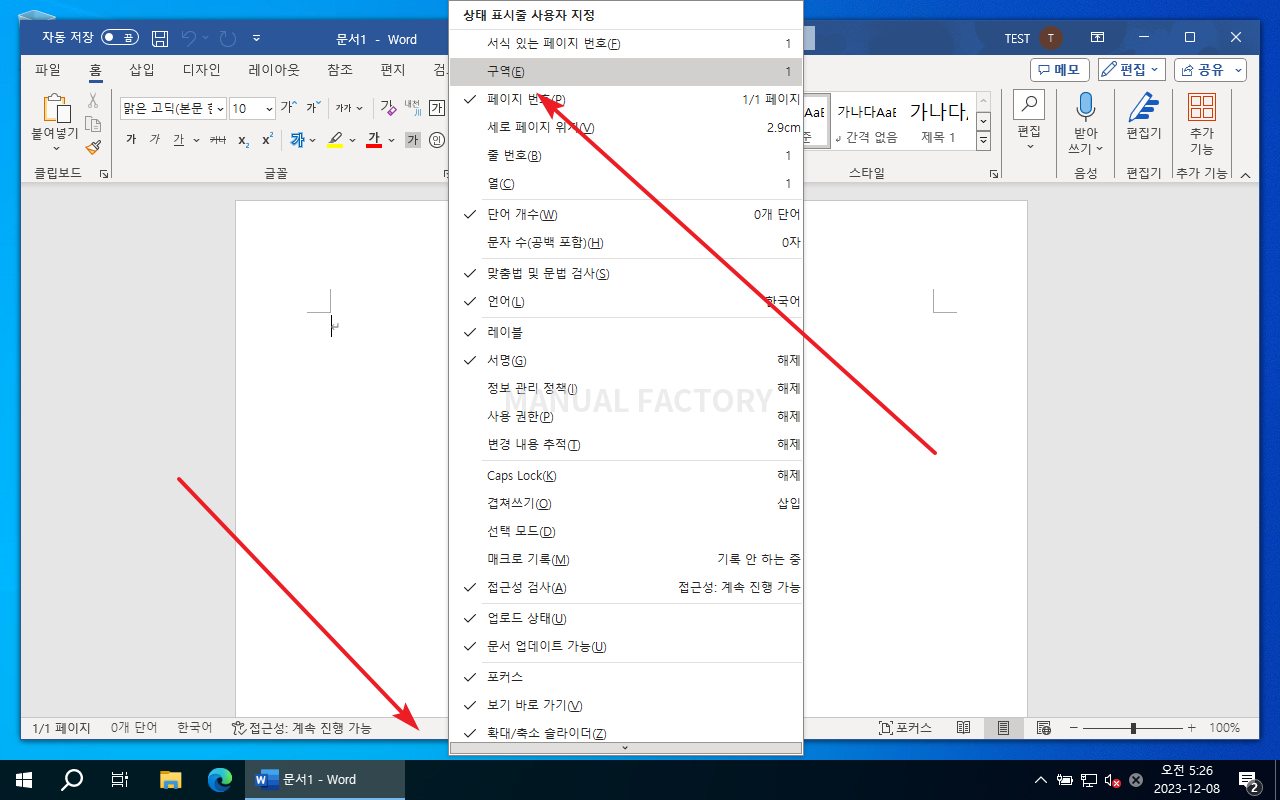The image size is (1280, 800).
Task: Select 줄 번호 menu entry
Action: pyautogui.click(x=626, y=156)
